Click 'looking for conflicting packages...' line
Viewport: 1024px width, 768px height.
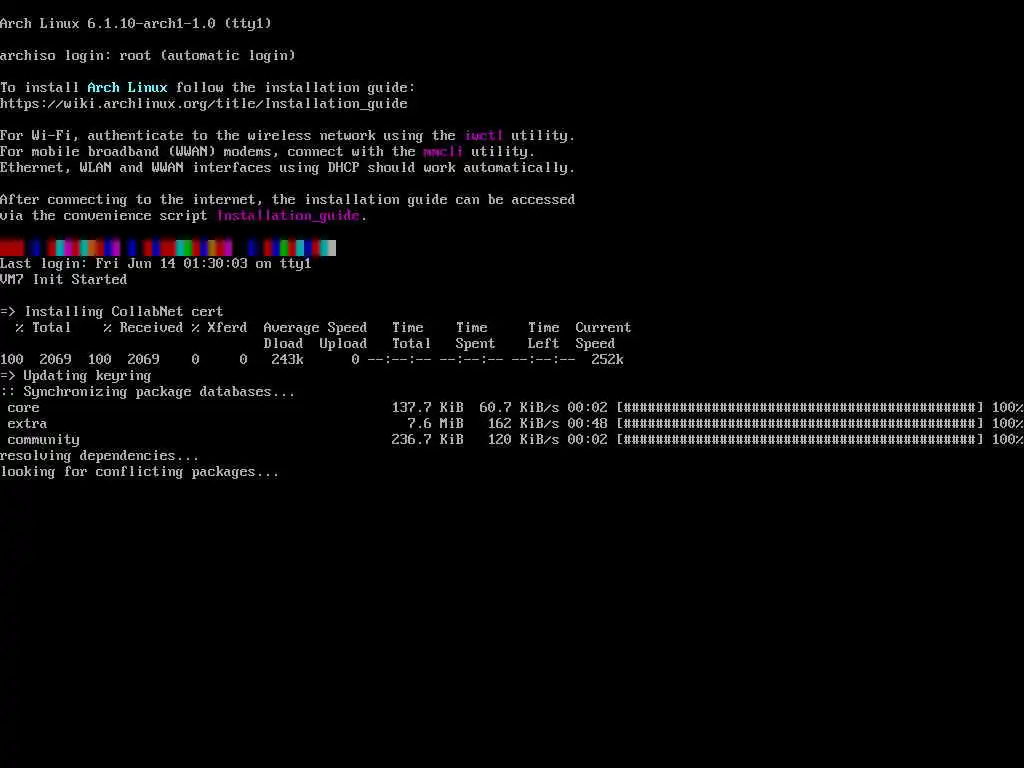point(140,472)
